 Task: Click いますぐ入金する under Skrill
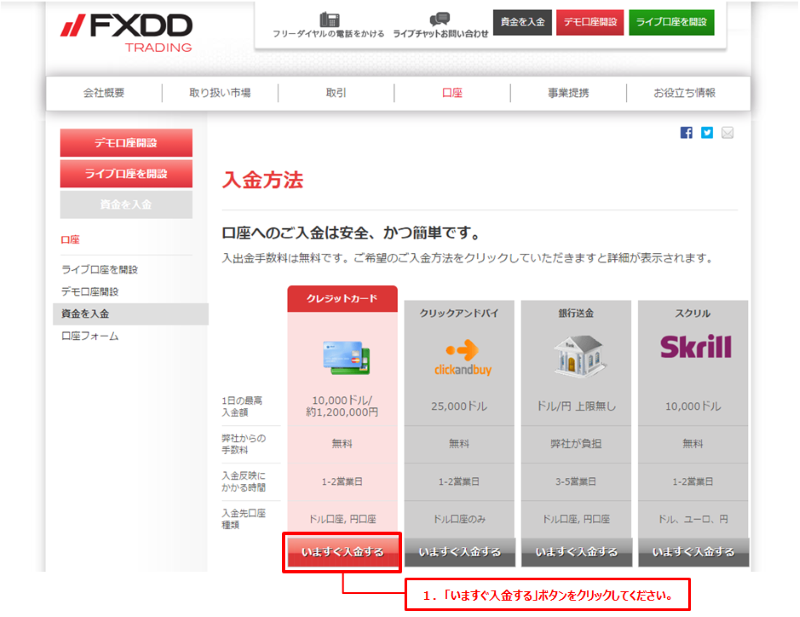coord(693,551)
